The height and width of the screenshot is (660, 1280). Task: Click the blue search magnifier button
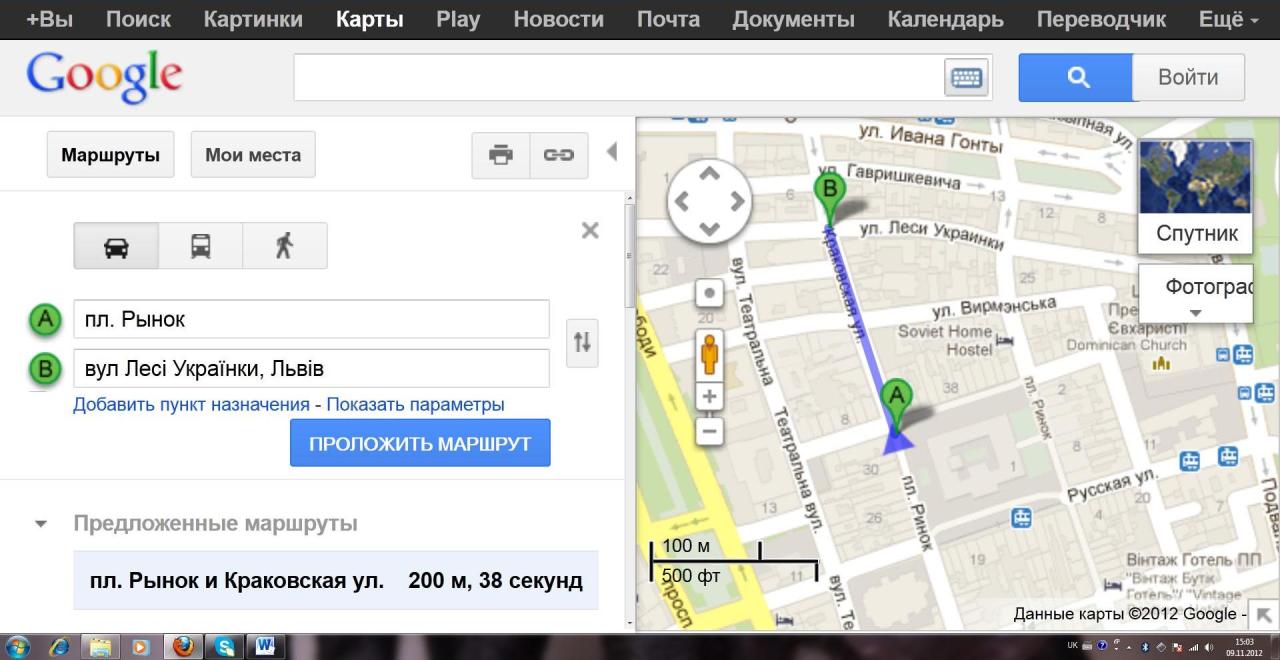coord(1076,78)
